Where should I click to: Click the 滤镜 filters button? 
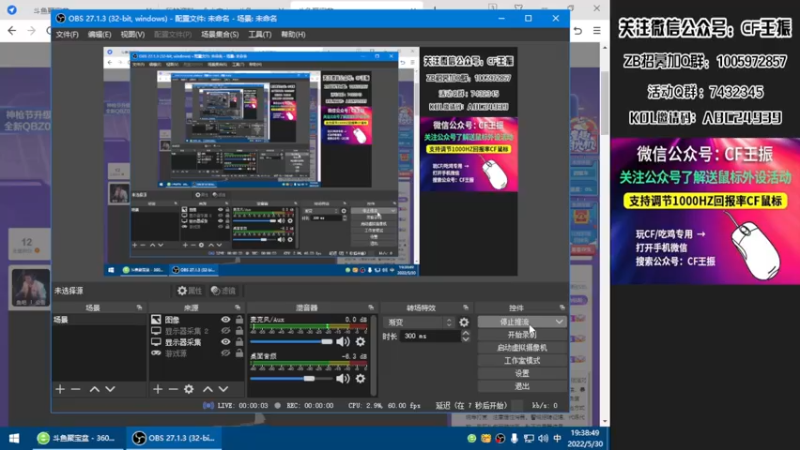pos(223,291)
